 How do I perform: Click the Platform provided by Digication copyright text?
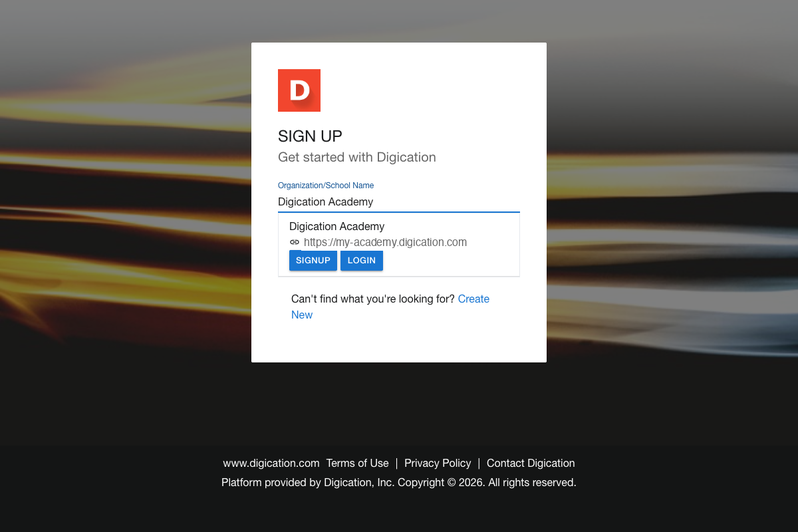tap(398, 483)
